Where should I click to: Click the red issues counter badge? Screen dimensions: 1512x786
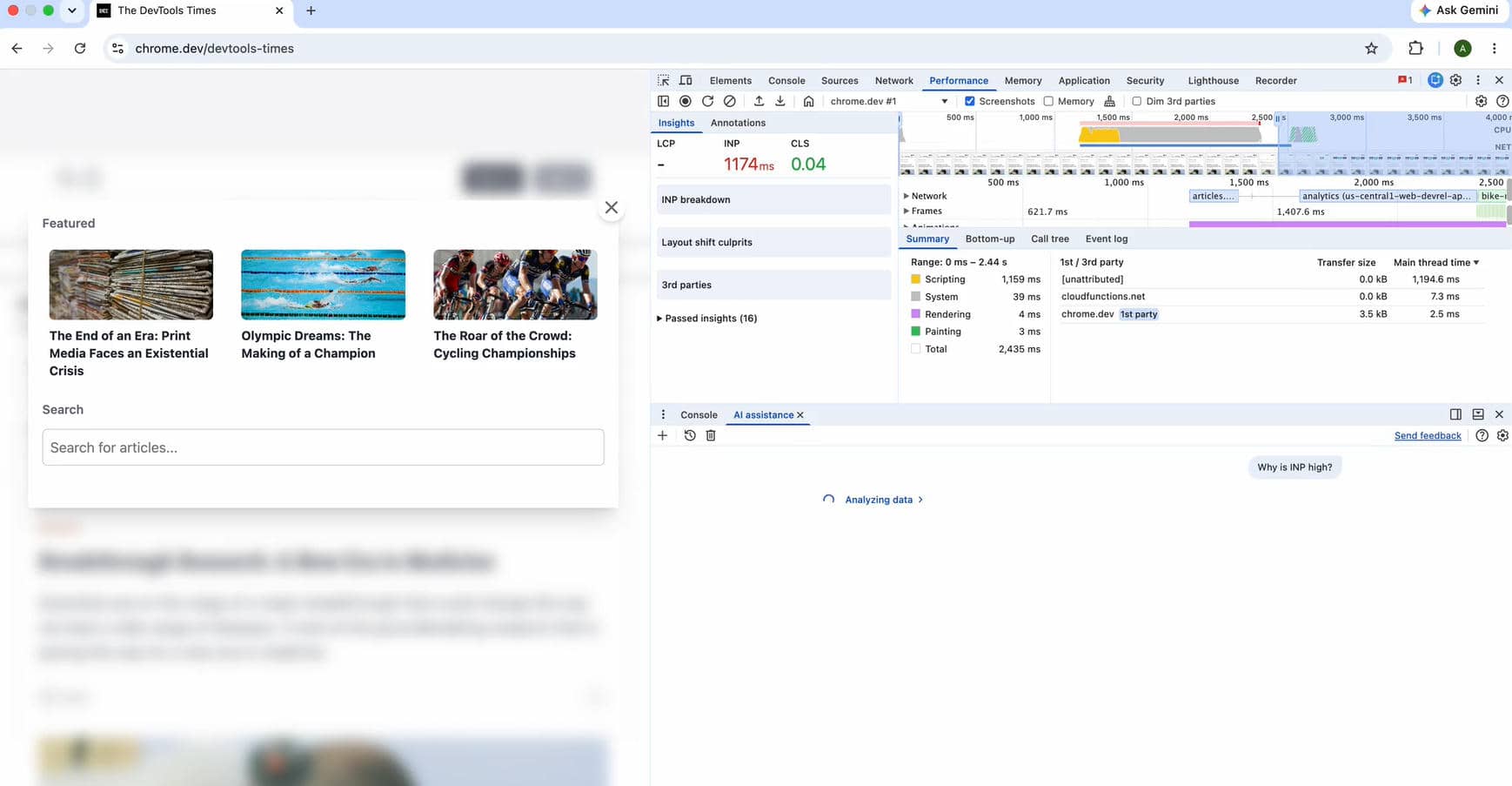tap(1405, 80)
